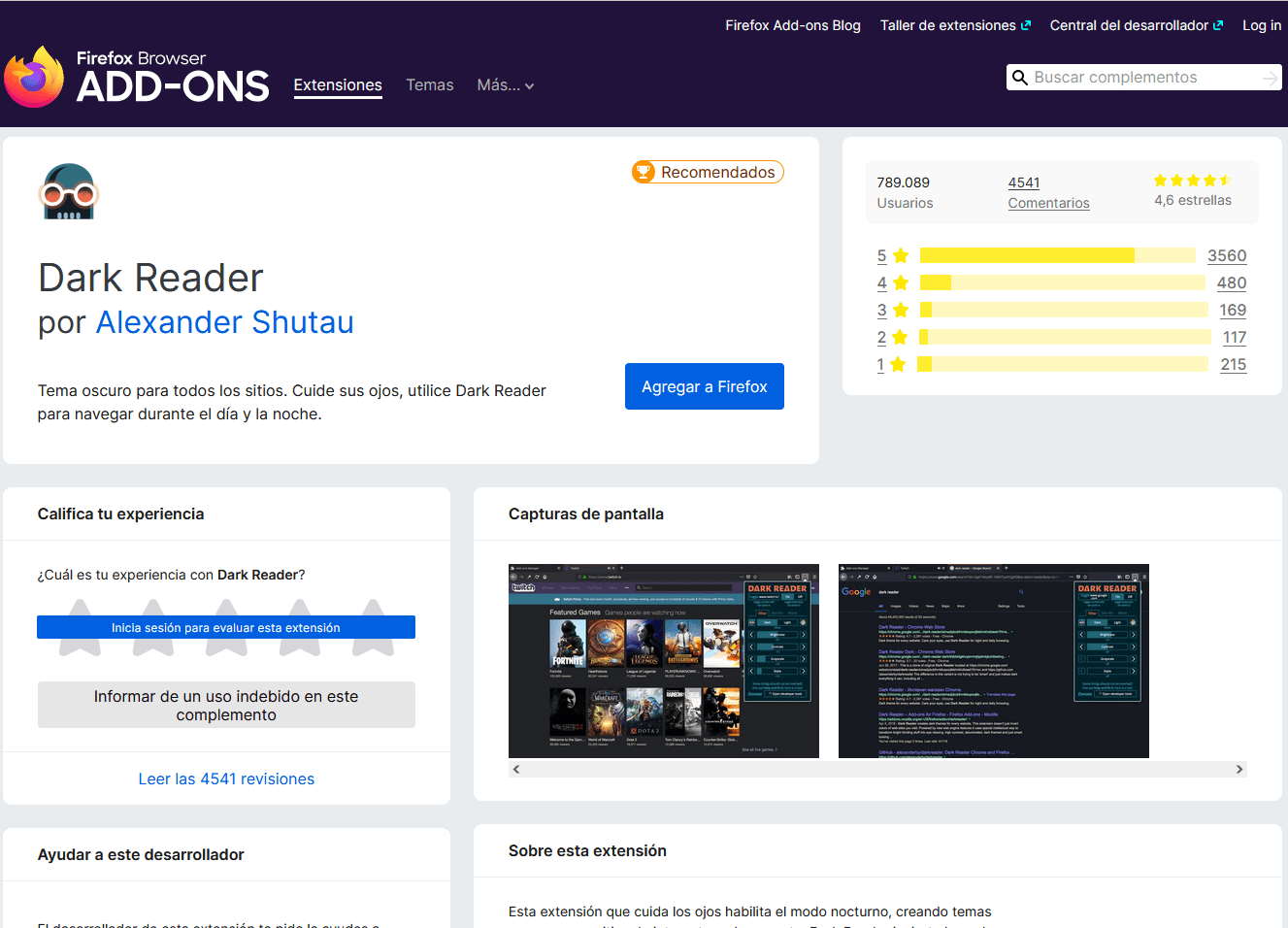Open the Extensiones menu item
The width and height of the screenshot is (1288, 928).
338,85
